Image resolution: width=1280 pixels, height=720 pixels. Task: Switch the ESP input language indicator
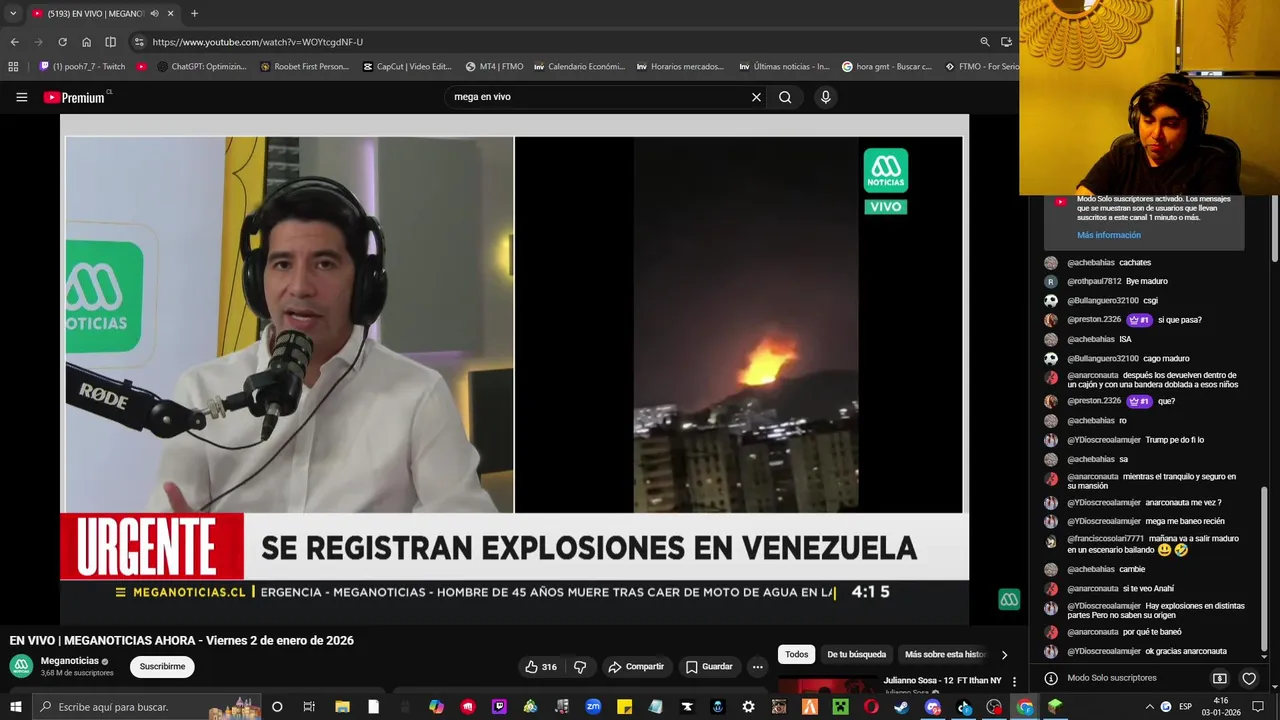pos(1185,707)
